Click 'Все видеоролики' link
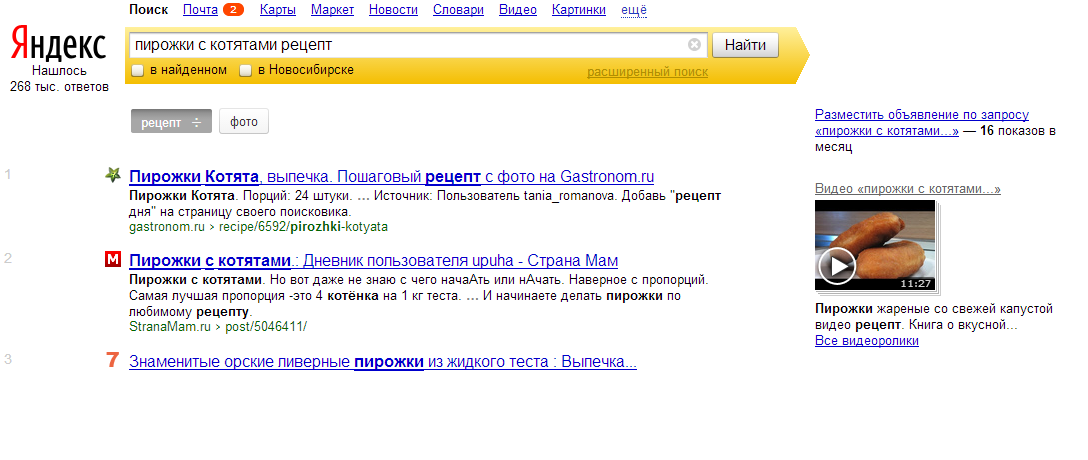This screenshot has height=460, width=1088. pyautogui.click(x=867, y=341)
